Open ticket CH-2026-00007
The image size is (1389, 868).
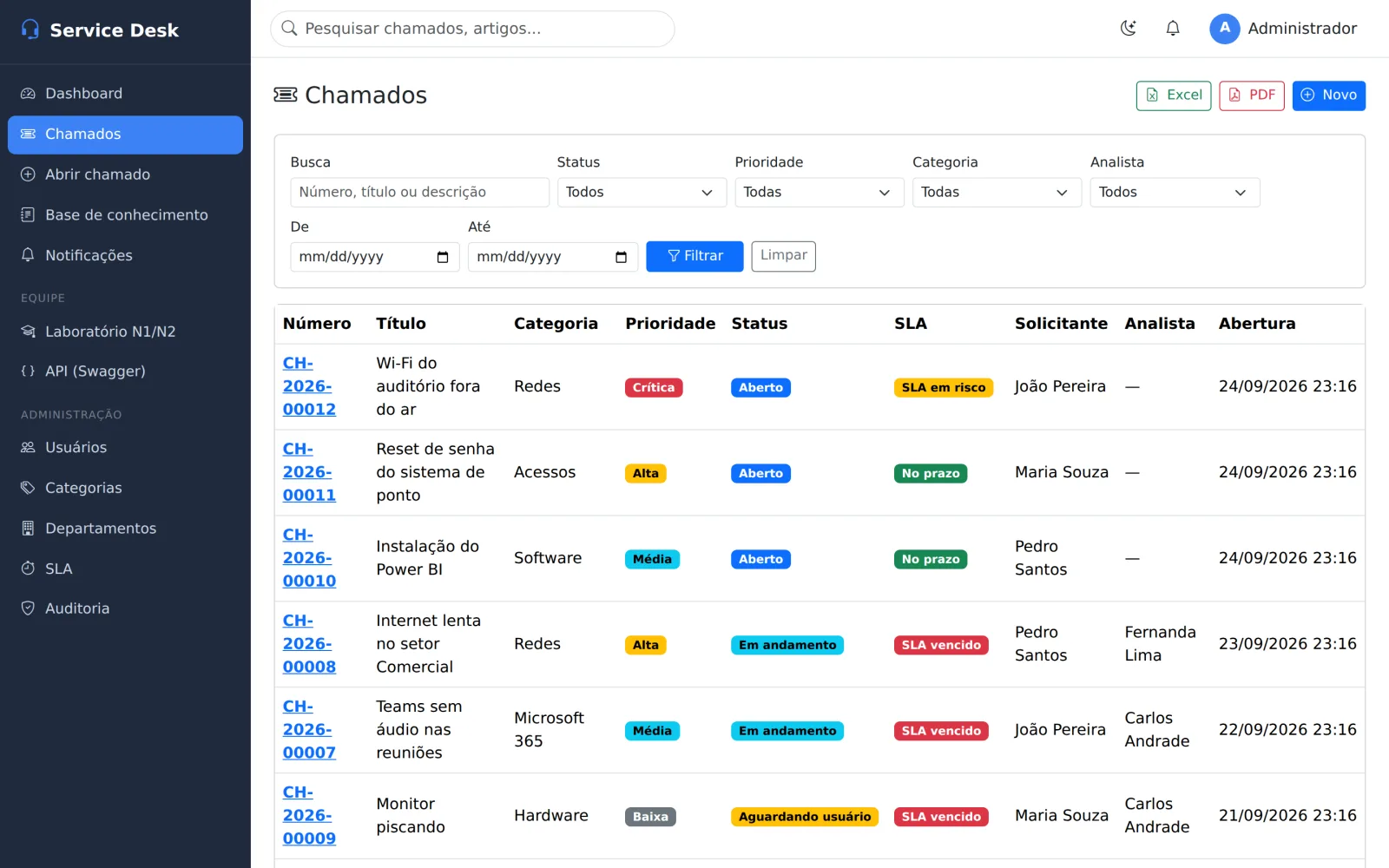[309, 730]
